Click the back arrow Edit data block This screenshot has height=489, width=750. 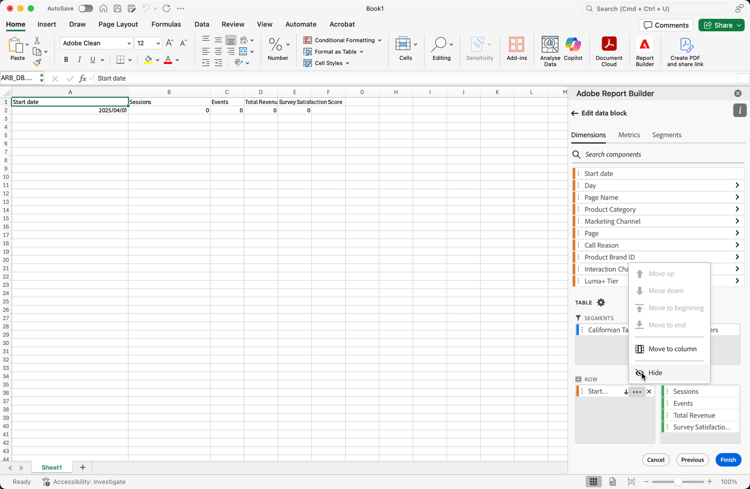574,113
